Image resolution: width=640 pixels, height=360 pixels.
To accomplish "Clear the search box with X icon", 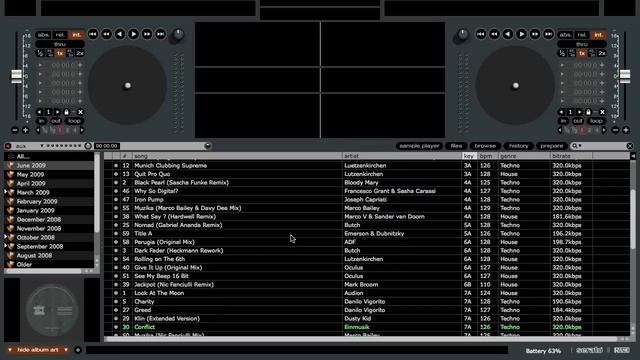I will [x=630, y=146].
